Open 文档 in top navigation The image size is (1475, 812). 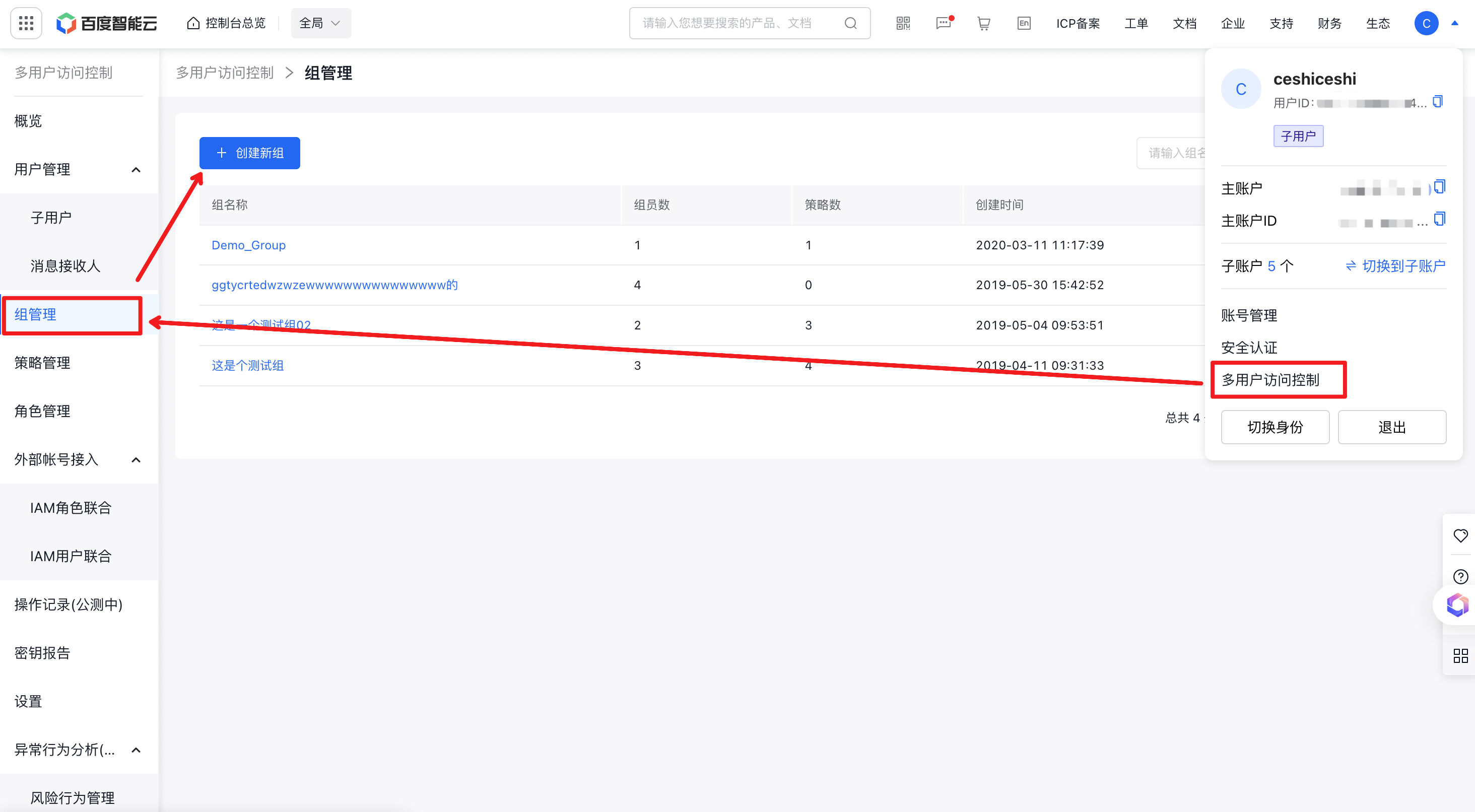tap(1184, 23)
